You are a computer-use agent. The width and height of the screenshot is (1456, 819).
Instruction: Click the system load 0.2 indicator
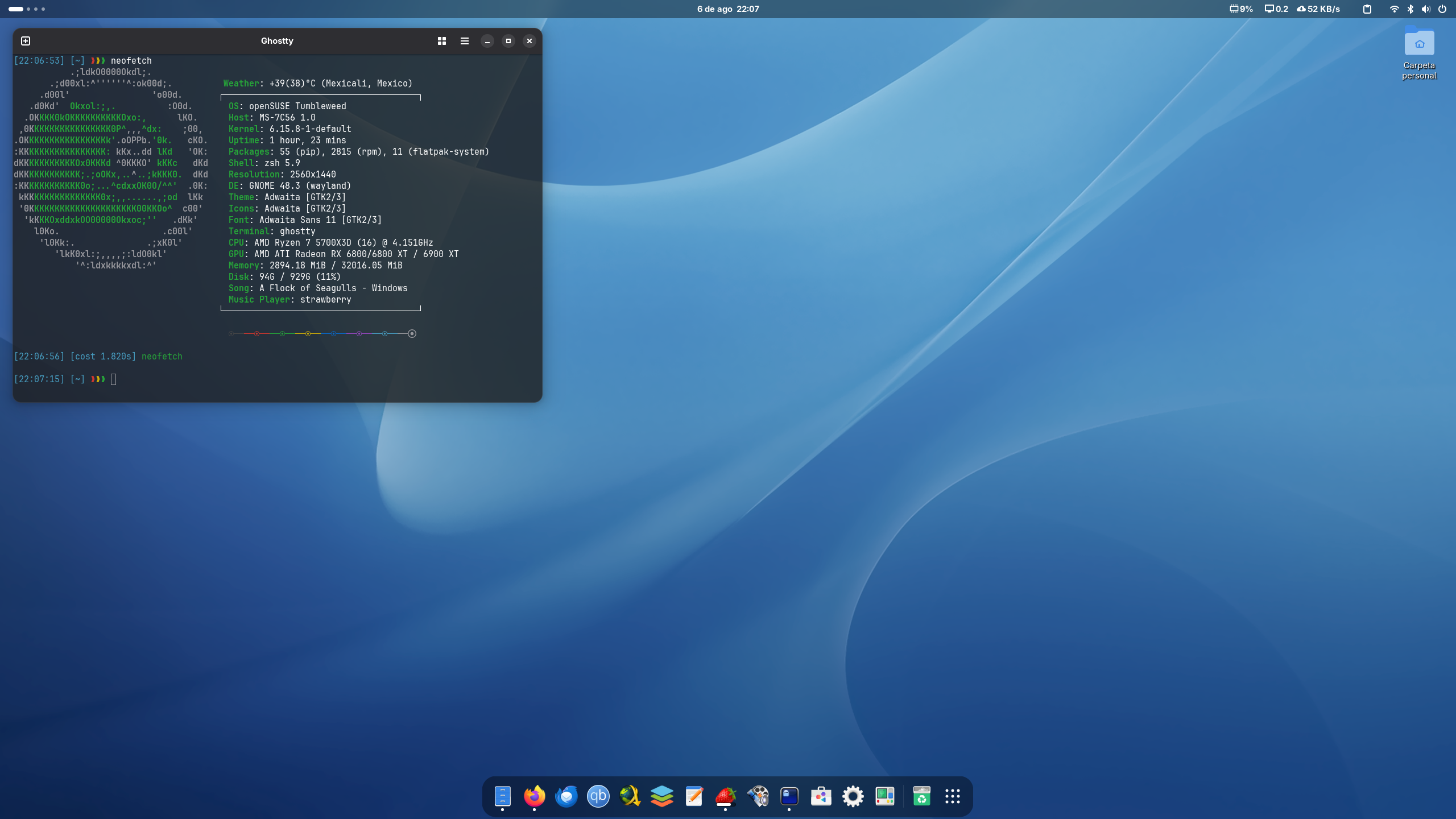tap(1276, 9)
